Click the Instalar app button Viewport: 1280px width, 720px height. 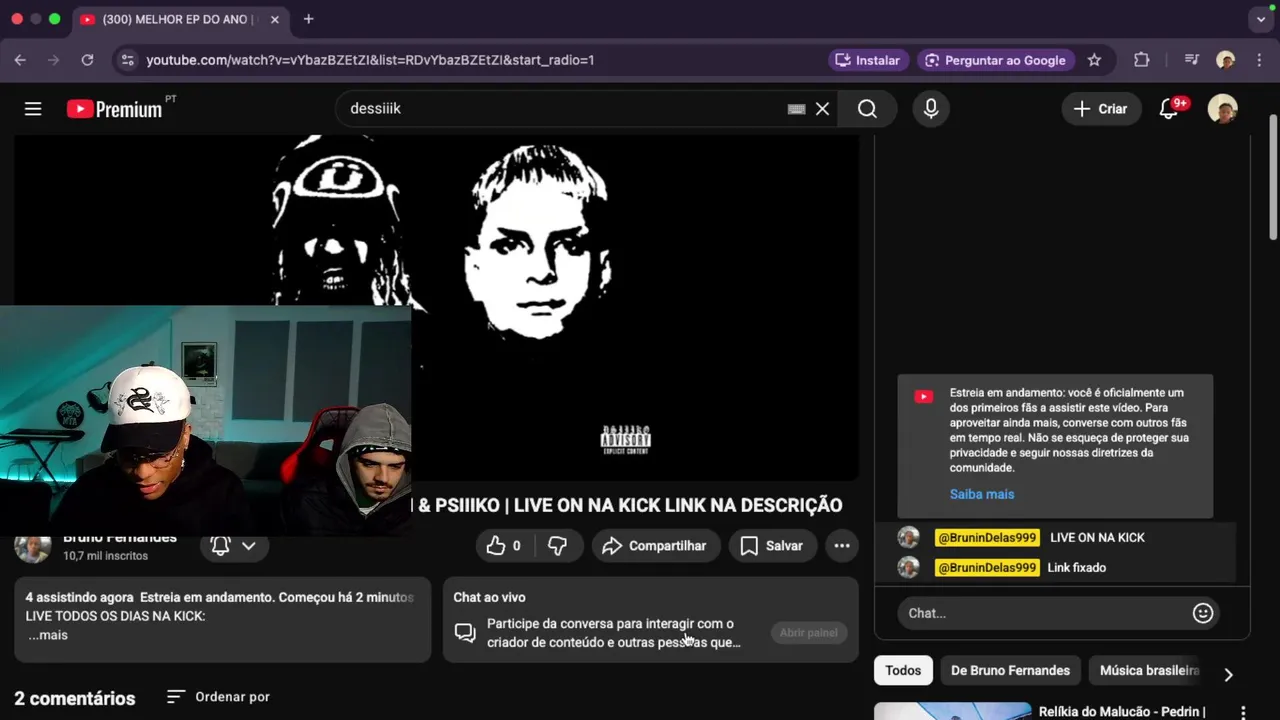868,60
